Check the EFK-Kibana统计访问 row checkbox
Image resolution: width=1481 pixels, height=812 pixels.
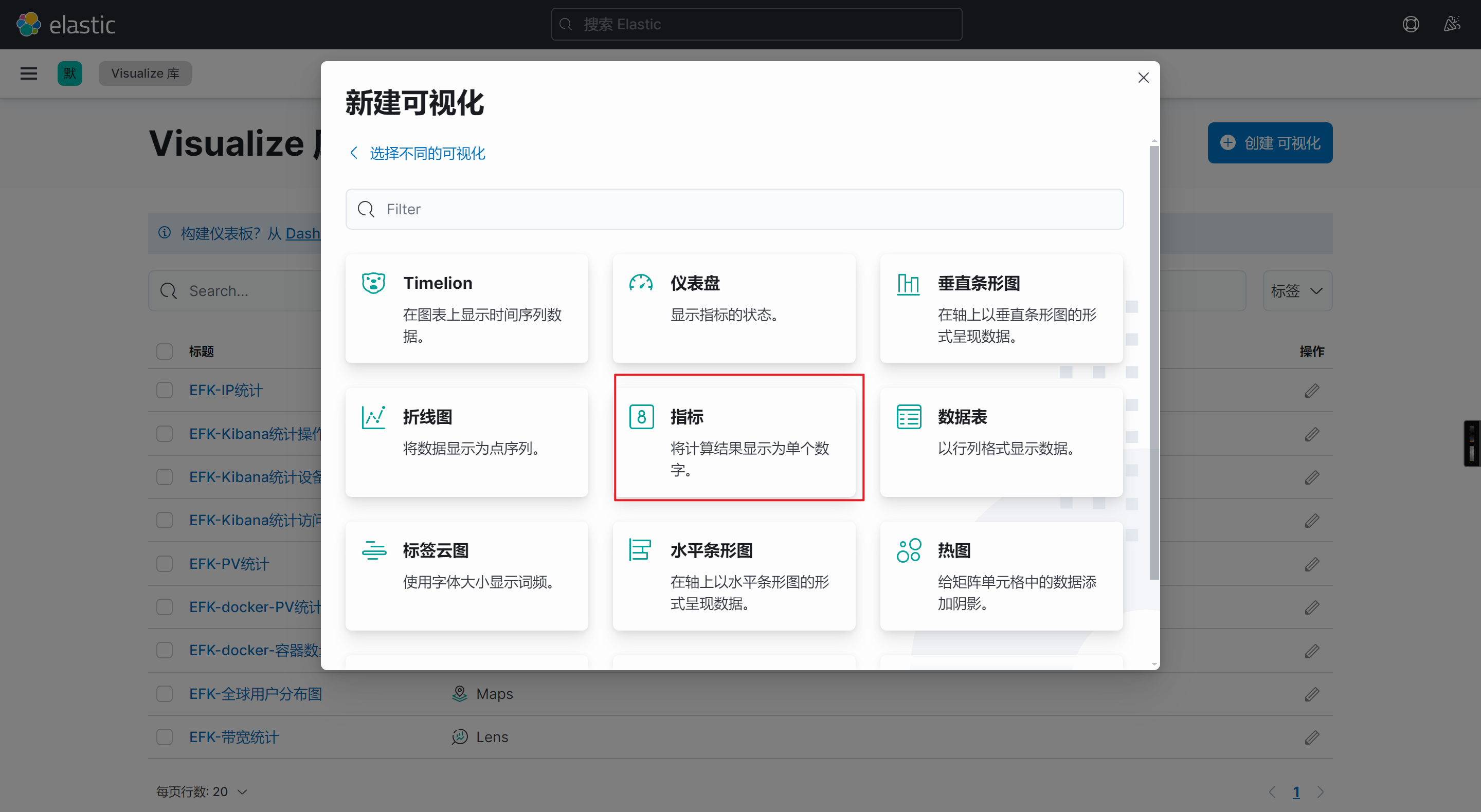[165, 520]
